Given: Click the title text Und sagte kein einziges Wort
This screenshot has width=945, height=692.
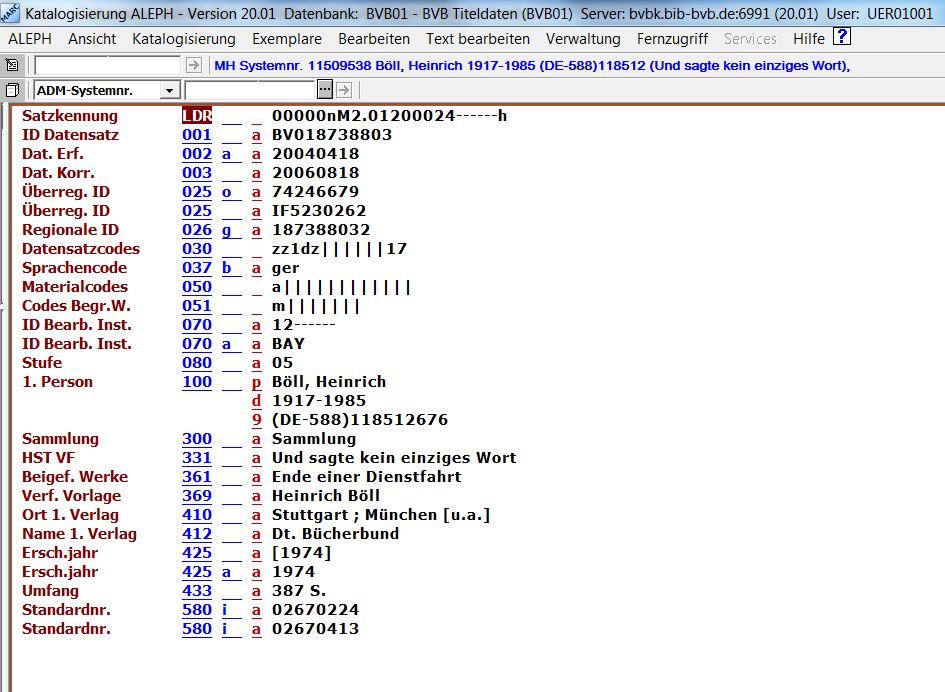Looking at the screenshot, I should click(394, 458).
